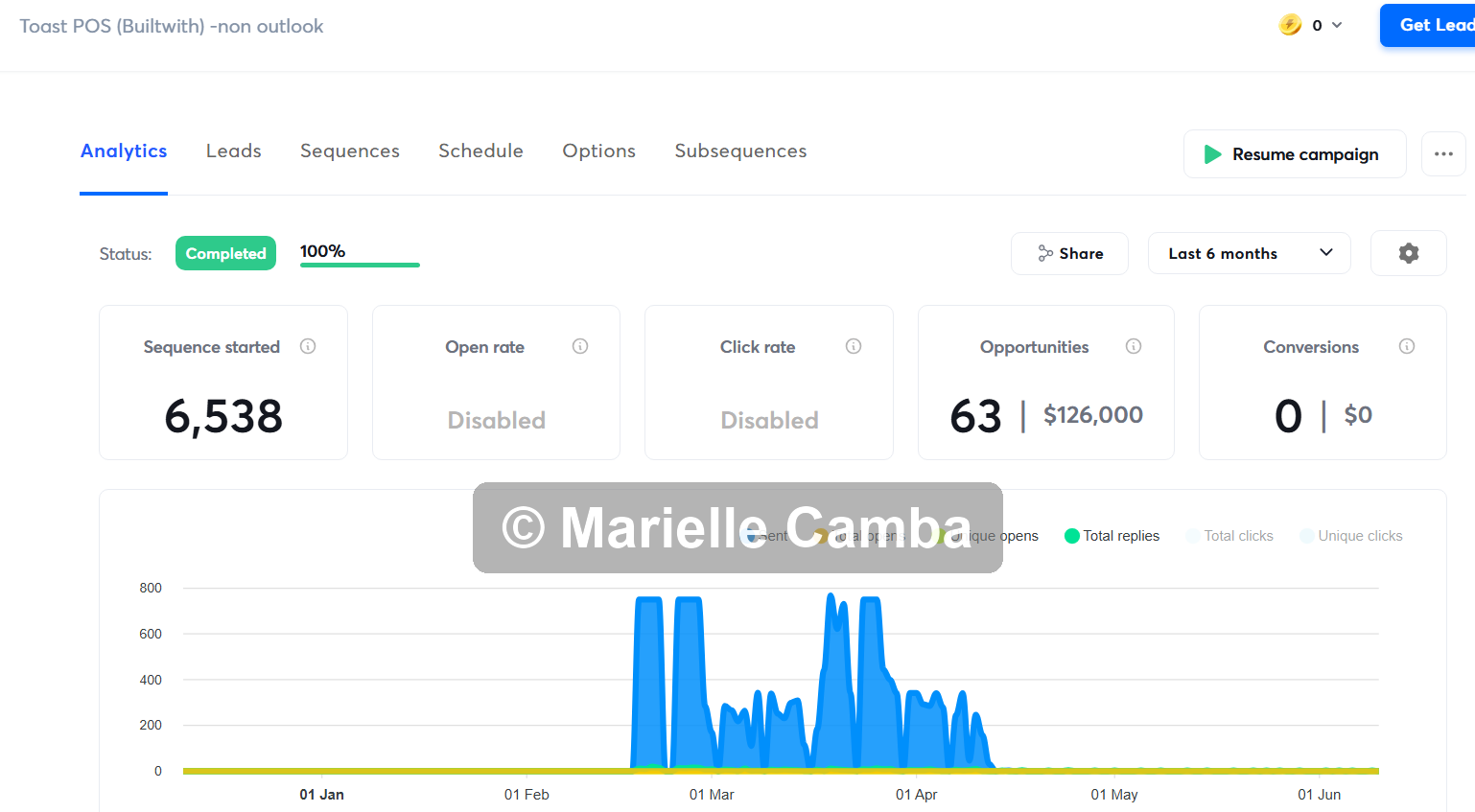Open the Analytics tab
The image size is (1475, 812).
(124, 151)
